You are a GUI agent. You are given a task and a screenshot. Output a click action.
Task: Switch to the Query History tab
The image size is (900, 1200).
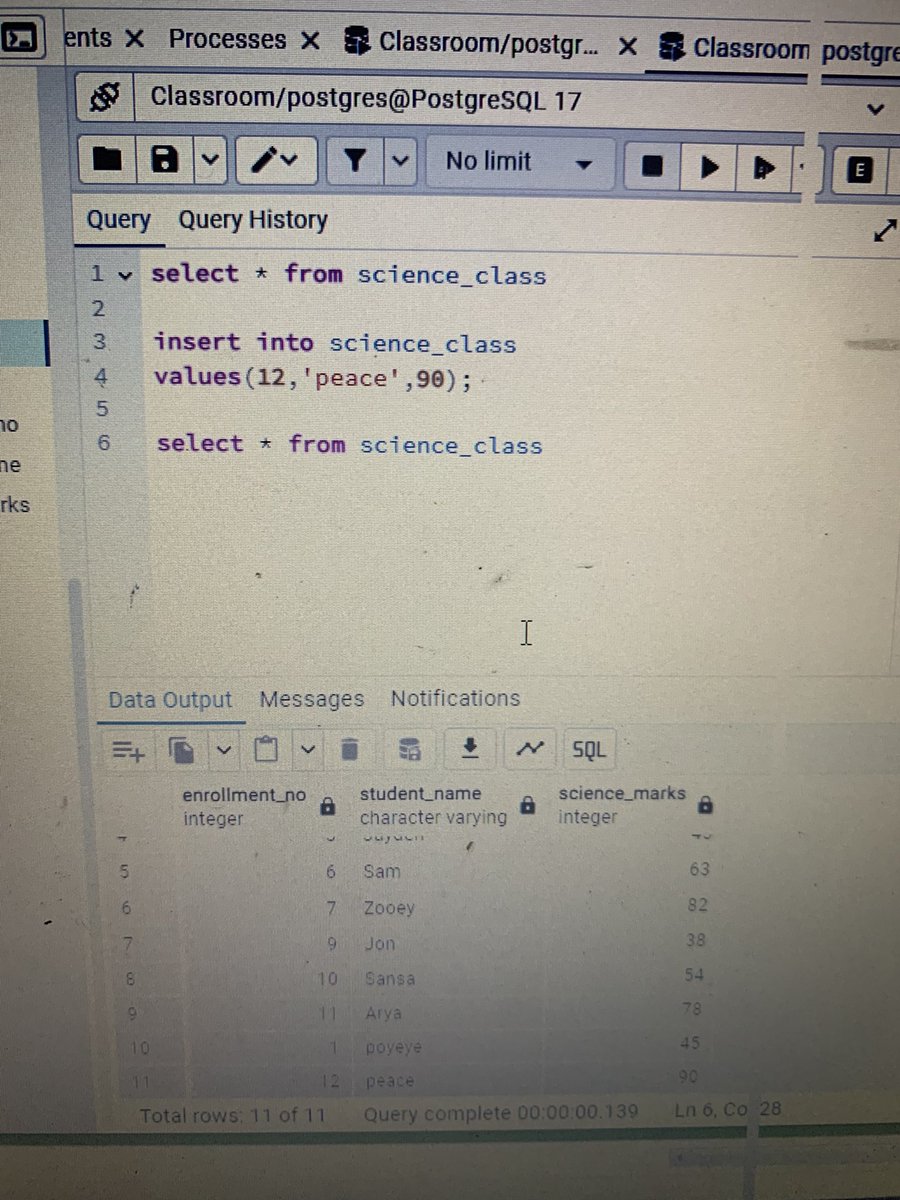point(252,220)
